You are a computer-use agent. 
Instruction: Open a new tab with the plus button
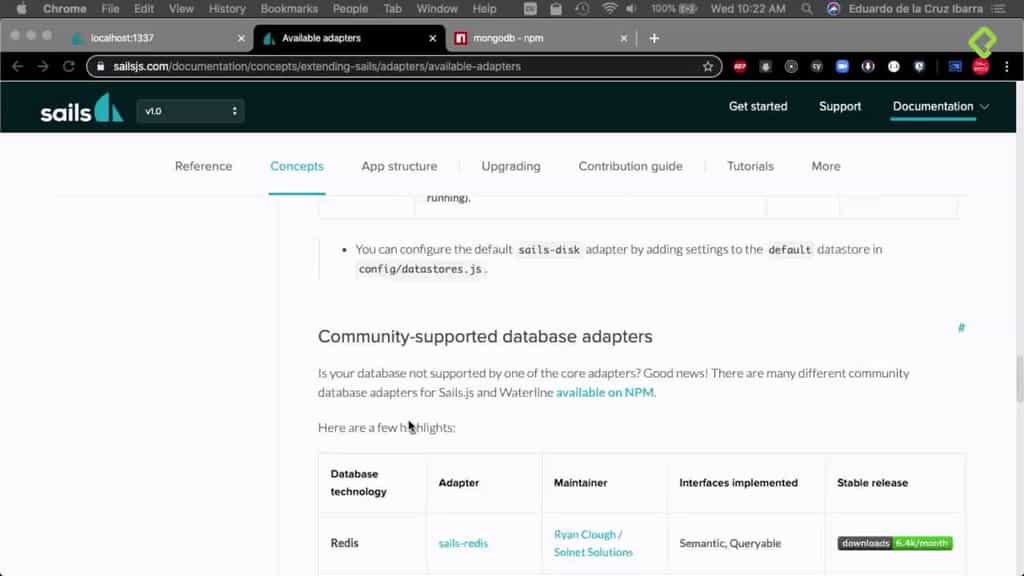point(654,38)
